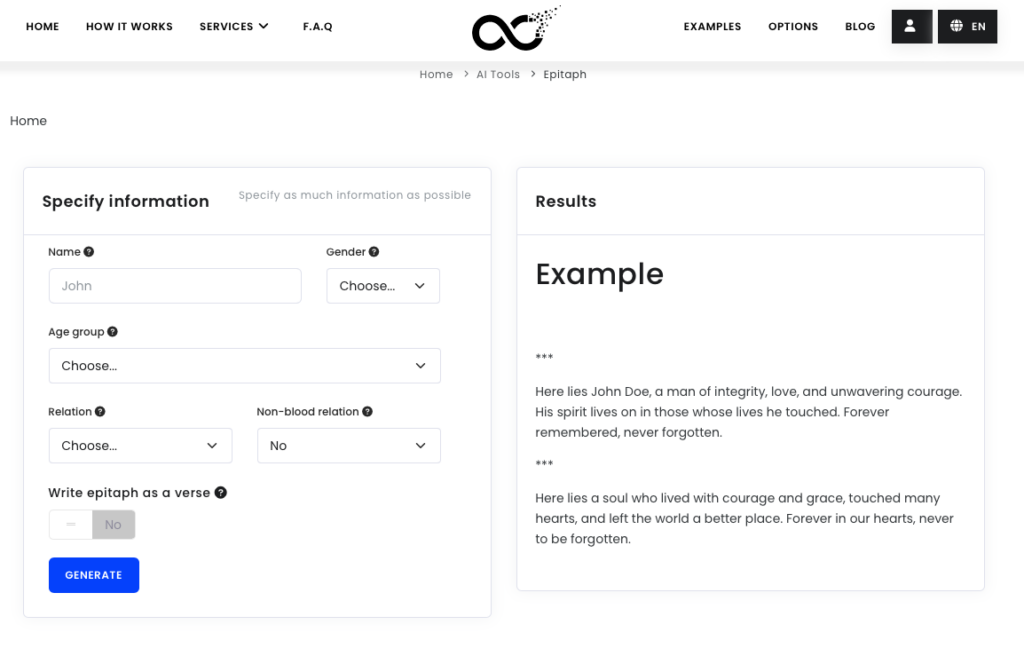Click the help icon beside Gender
1024x656 pixels.
pos(374,252)
